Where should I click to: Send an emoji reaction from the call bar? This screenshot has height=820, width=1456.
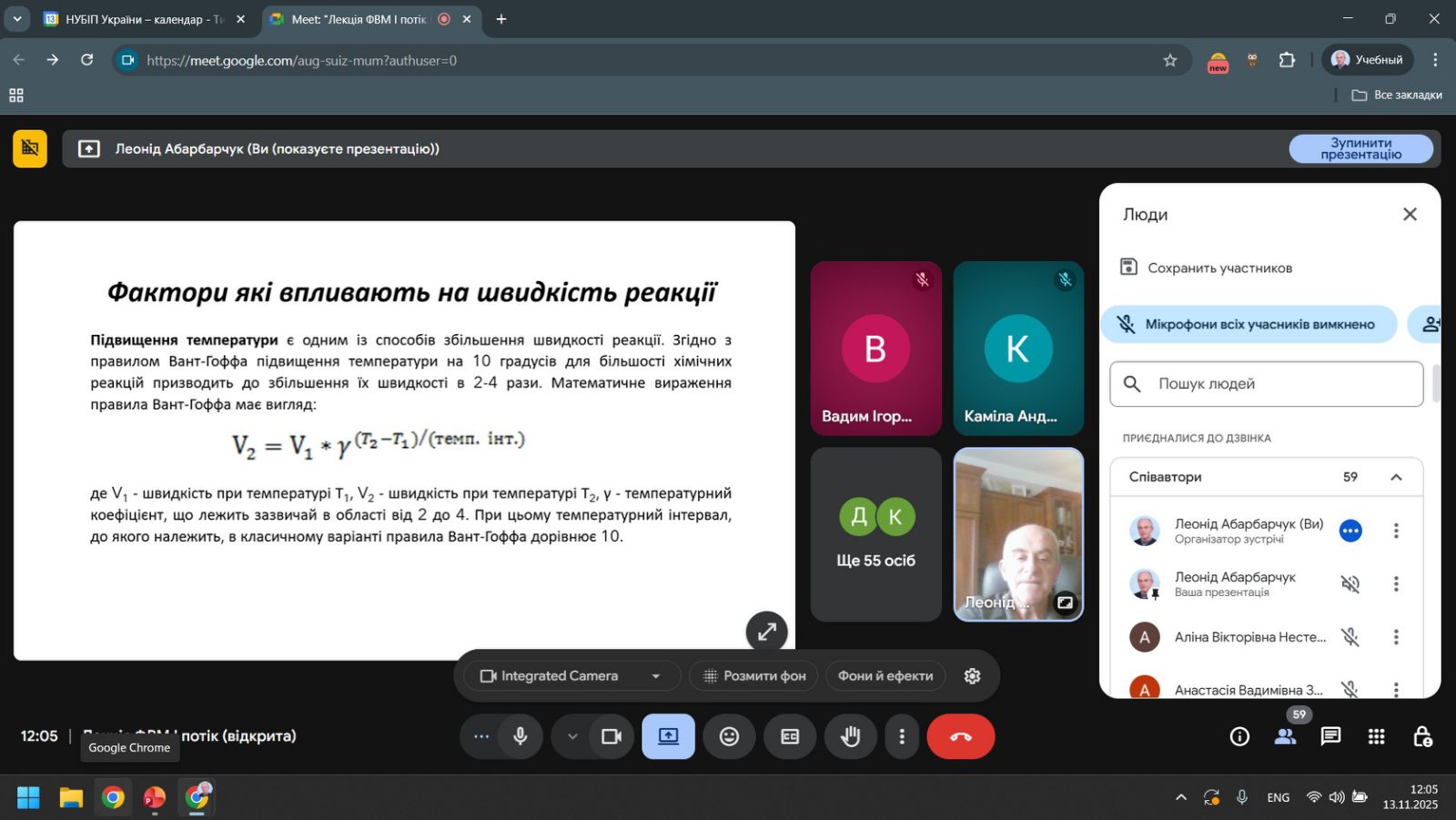coord(729,736)
